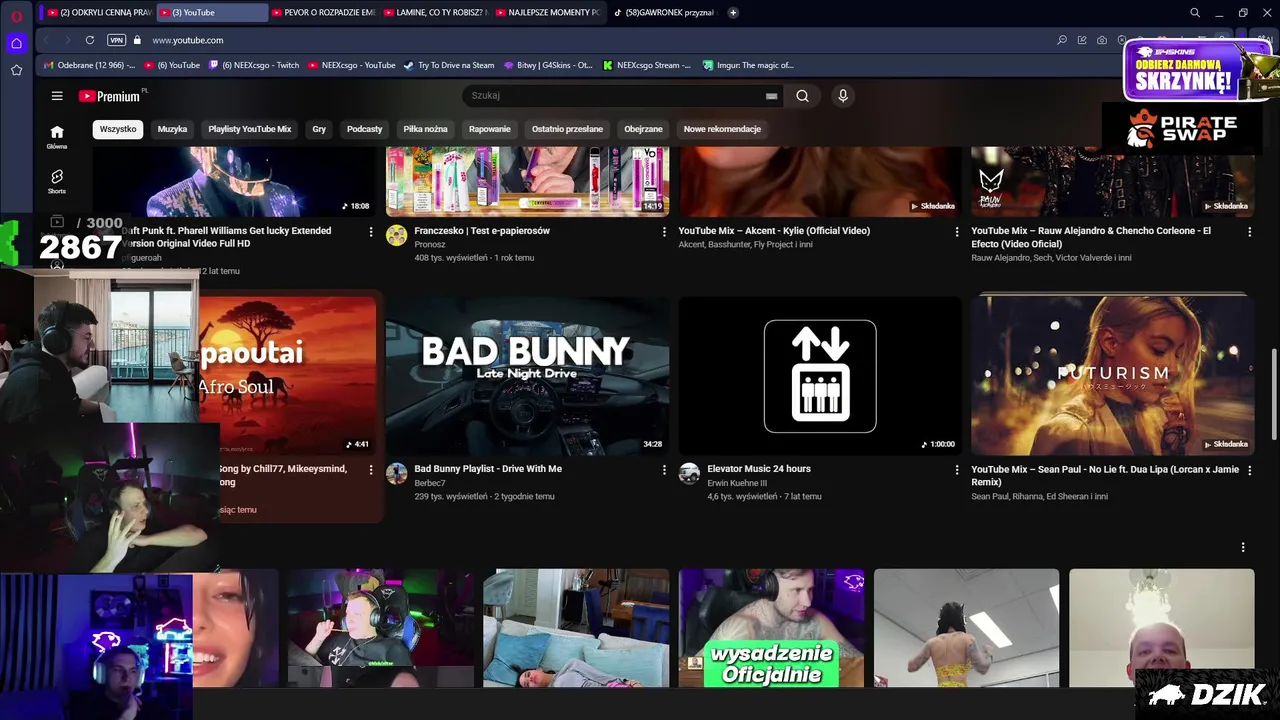Open the on-screen keyboard icon in search
The width and height of the screenshot is (1280, 720).
coord(771,96)
